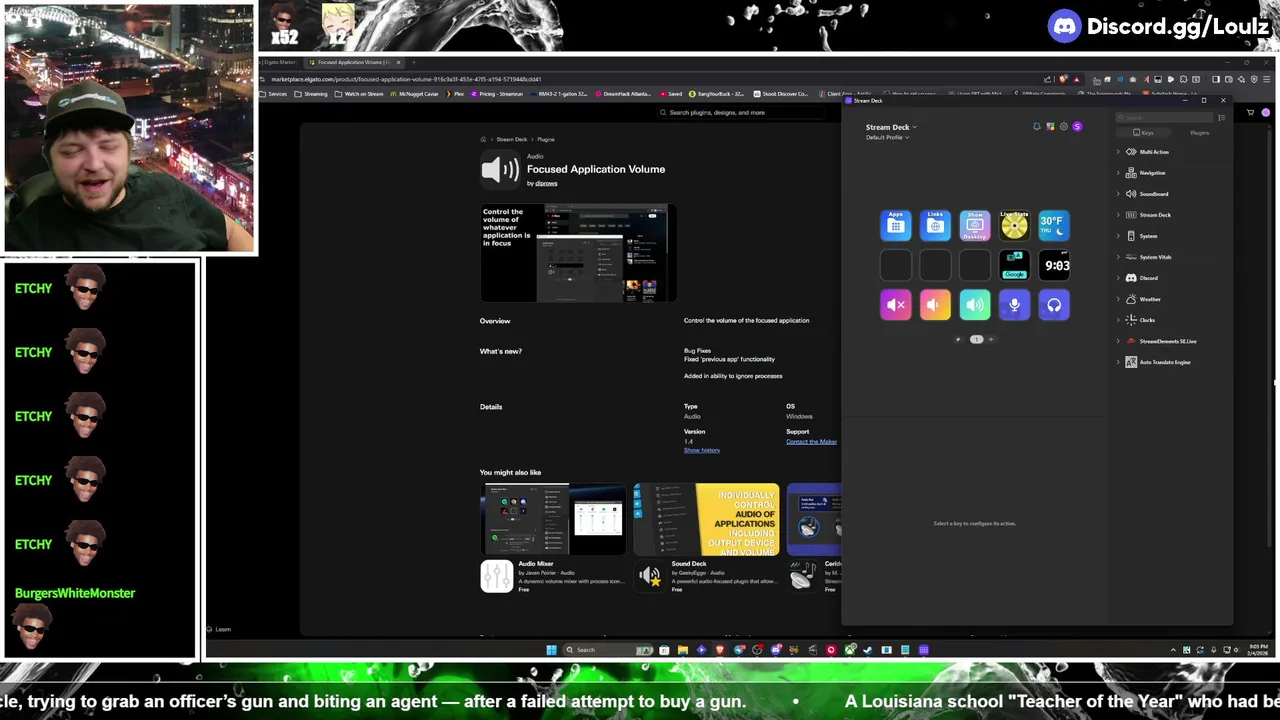Select the Google translate key
Screen dimensions: 1280x720
[x=1014, y=265]
